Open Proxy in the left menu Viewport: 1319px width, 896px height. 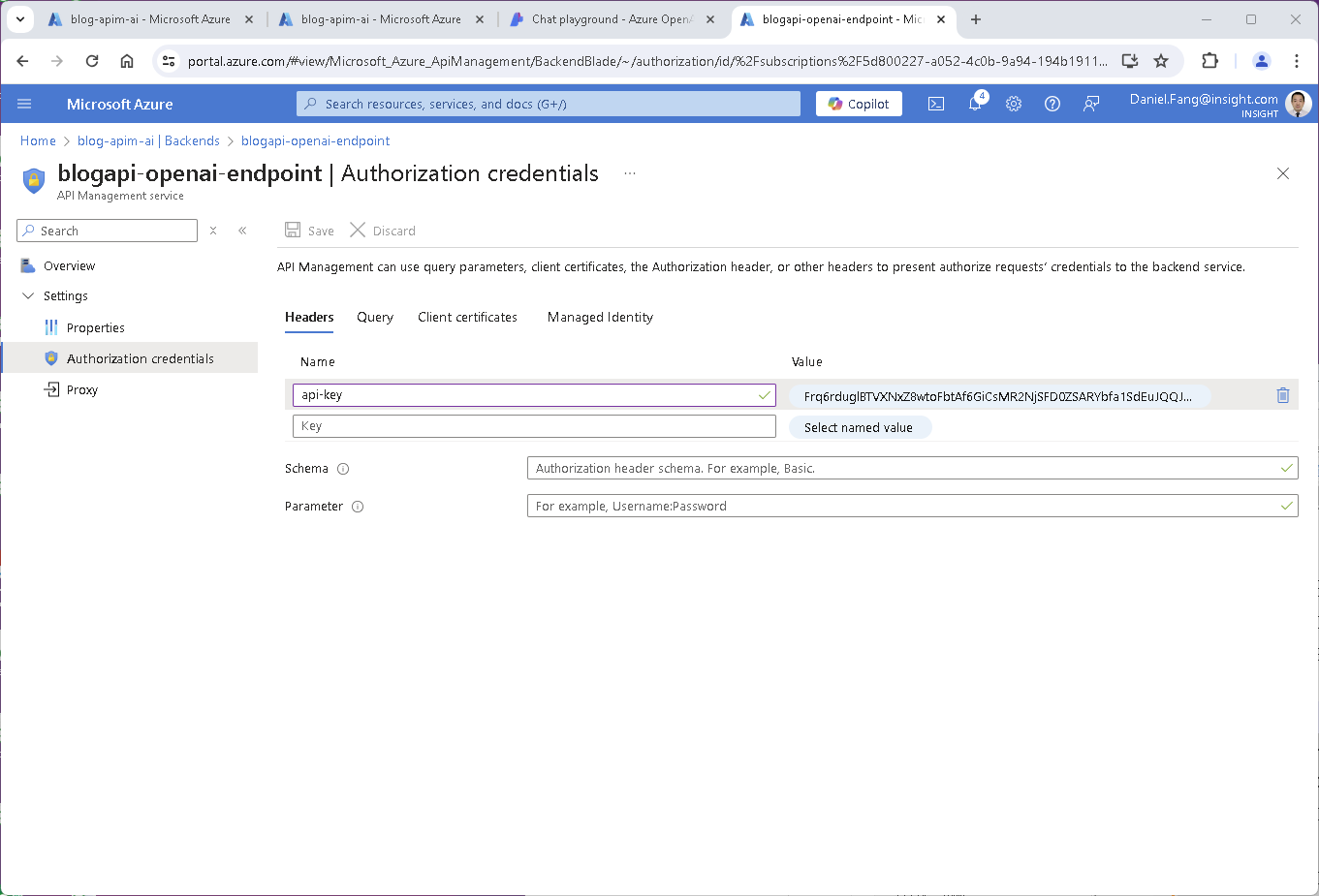pyautogui.click(x=81, y=390)
